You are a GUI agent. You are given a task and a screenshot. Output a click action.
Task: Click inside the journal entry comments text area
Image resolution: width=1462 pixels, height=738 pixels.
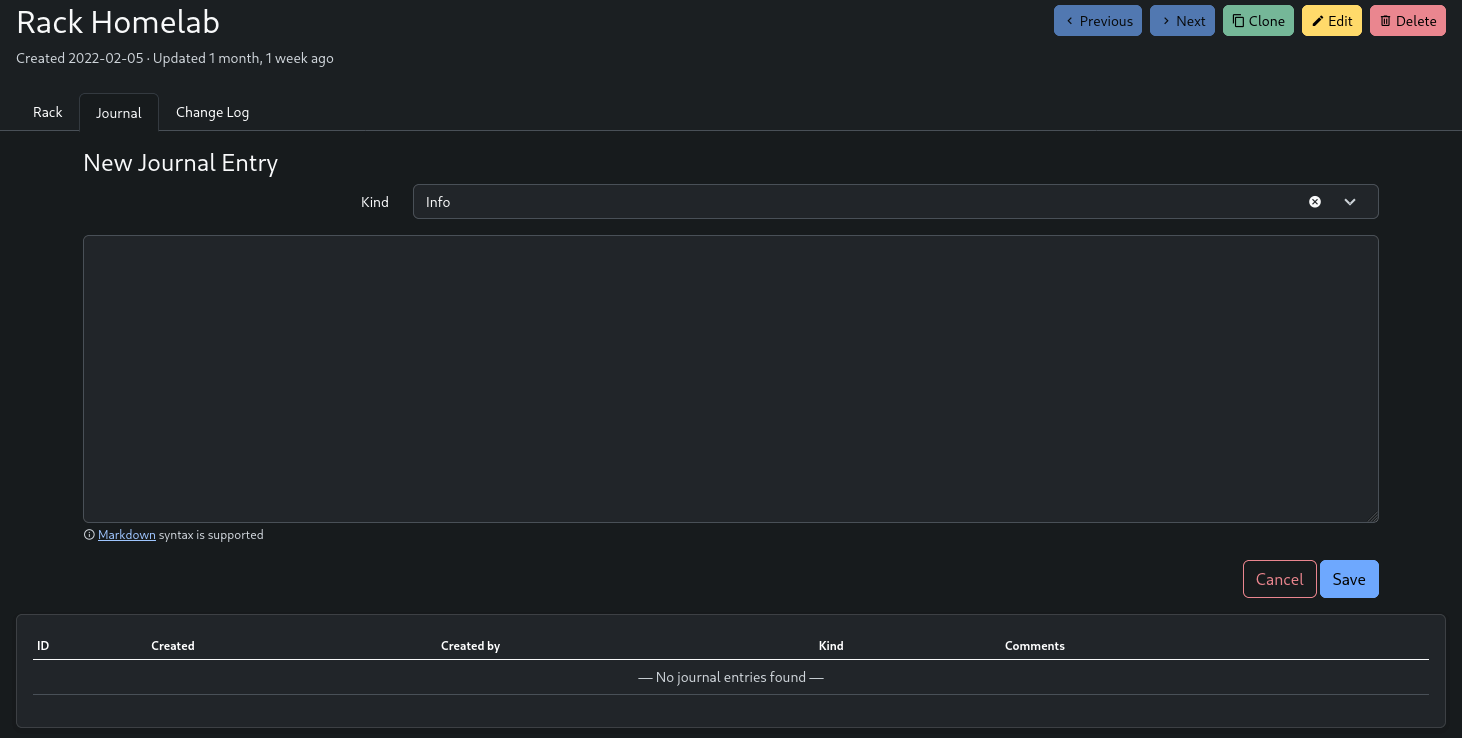point(730,378)
